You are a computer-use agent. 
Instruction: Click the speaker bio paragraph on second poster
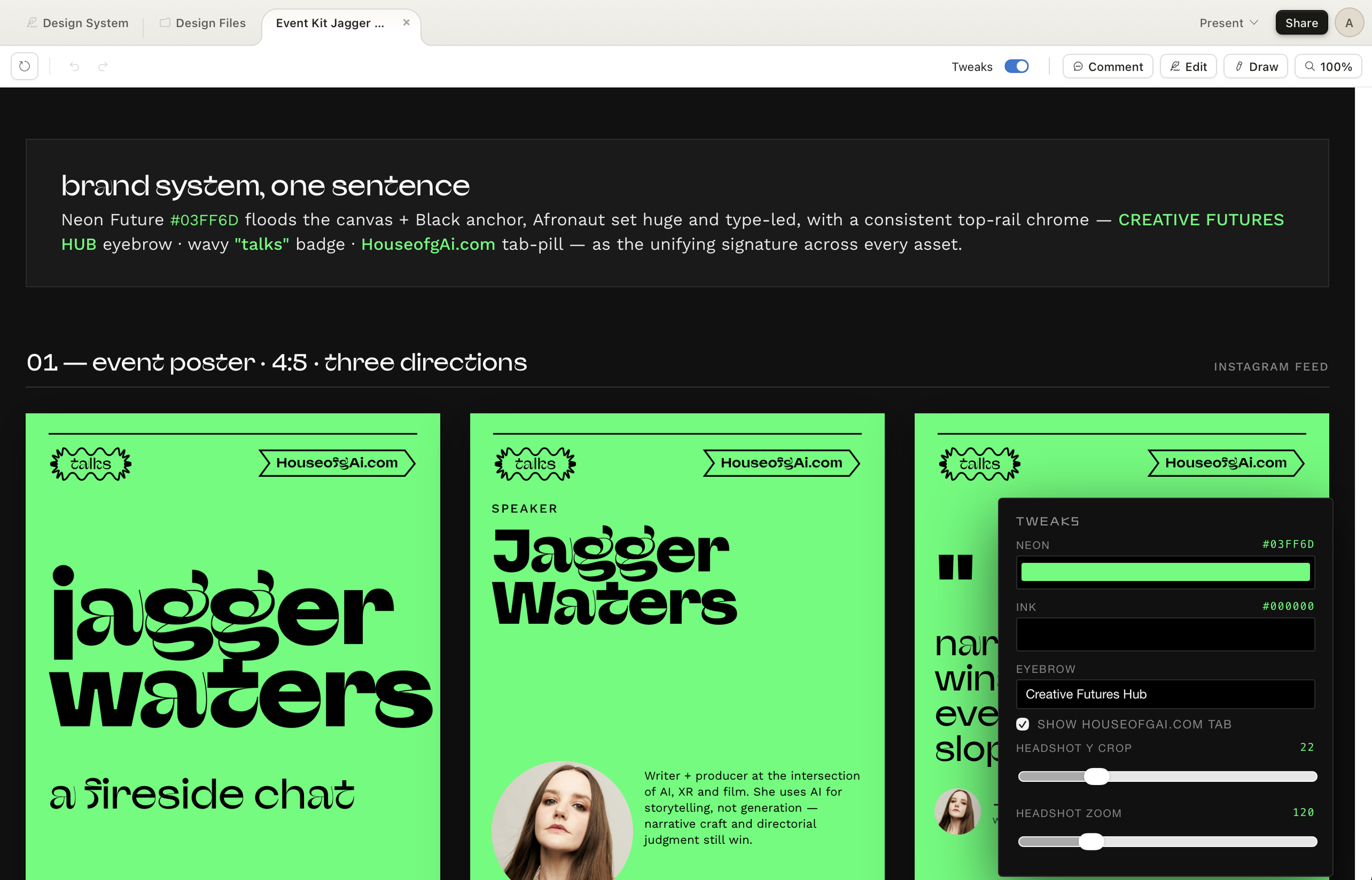coord(752,808)
